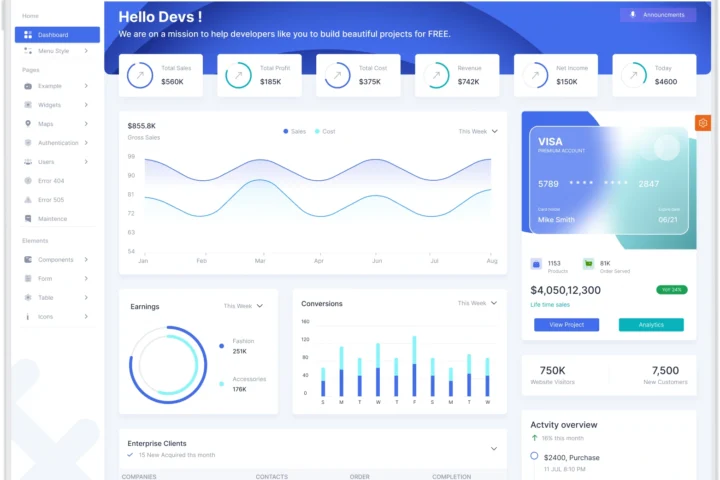Image resolution: width=720 pixels, height=480 pixels.
Task: Open Earnings This Week dropdown
Action: tap(244, 306)
